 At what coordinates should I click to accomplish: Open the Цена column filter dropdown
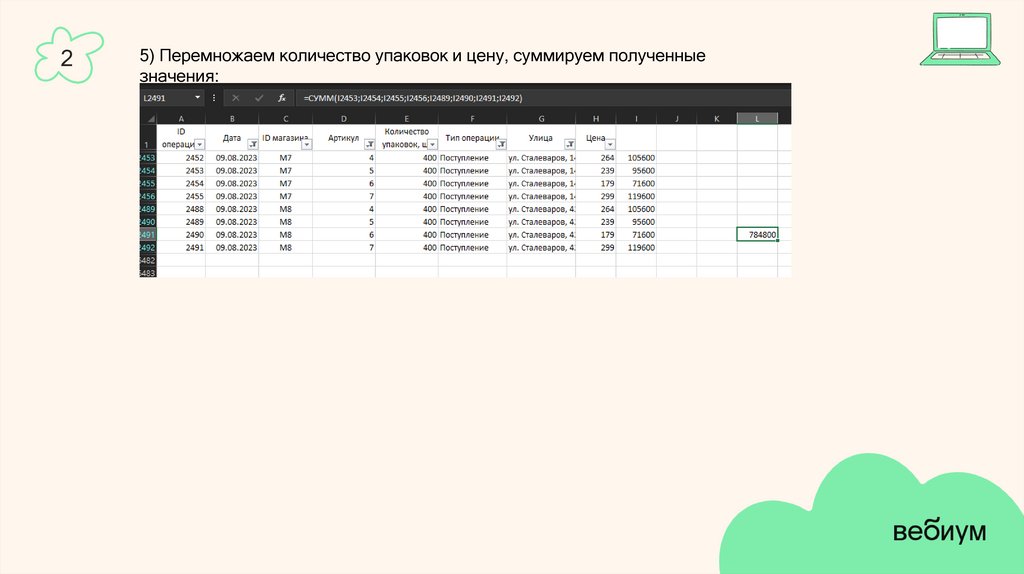coord(609,145)
